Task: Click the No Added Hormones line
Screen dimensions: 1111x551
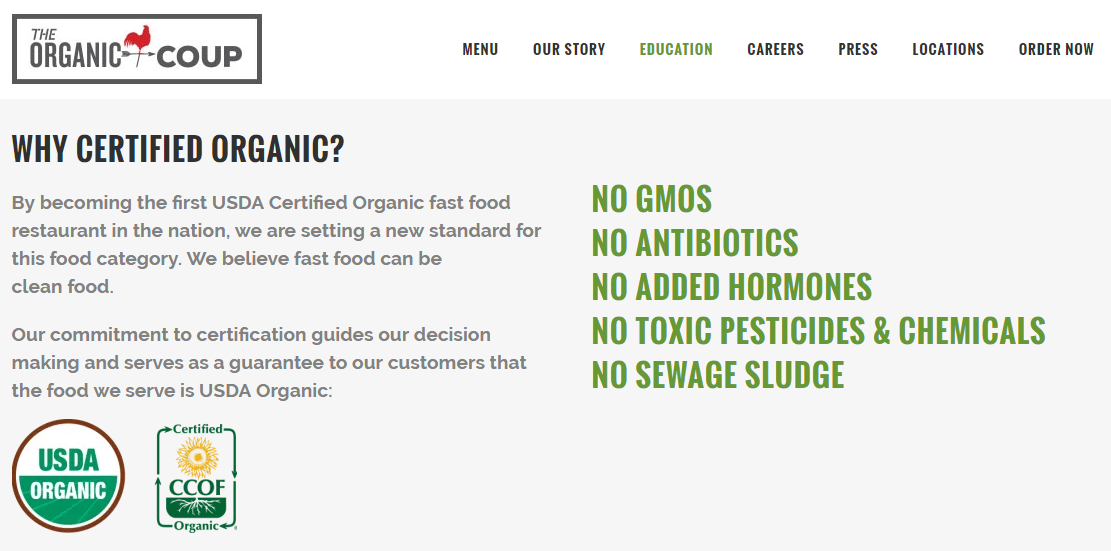Action: click(x=732, y=287)
